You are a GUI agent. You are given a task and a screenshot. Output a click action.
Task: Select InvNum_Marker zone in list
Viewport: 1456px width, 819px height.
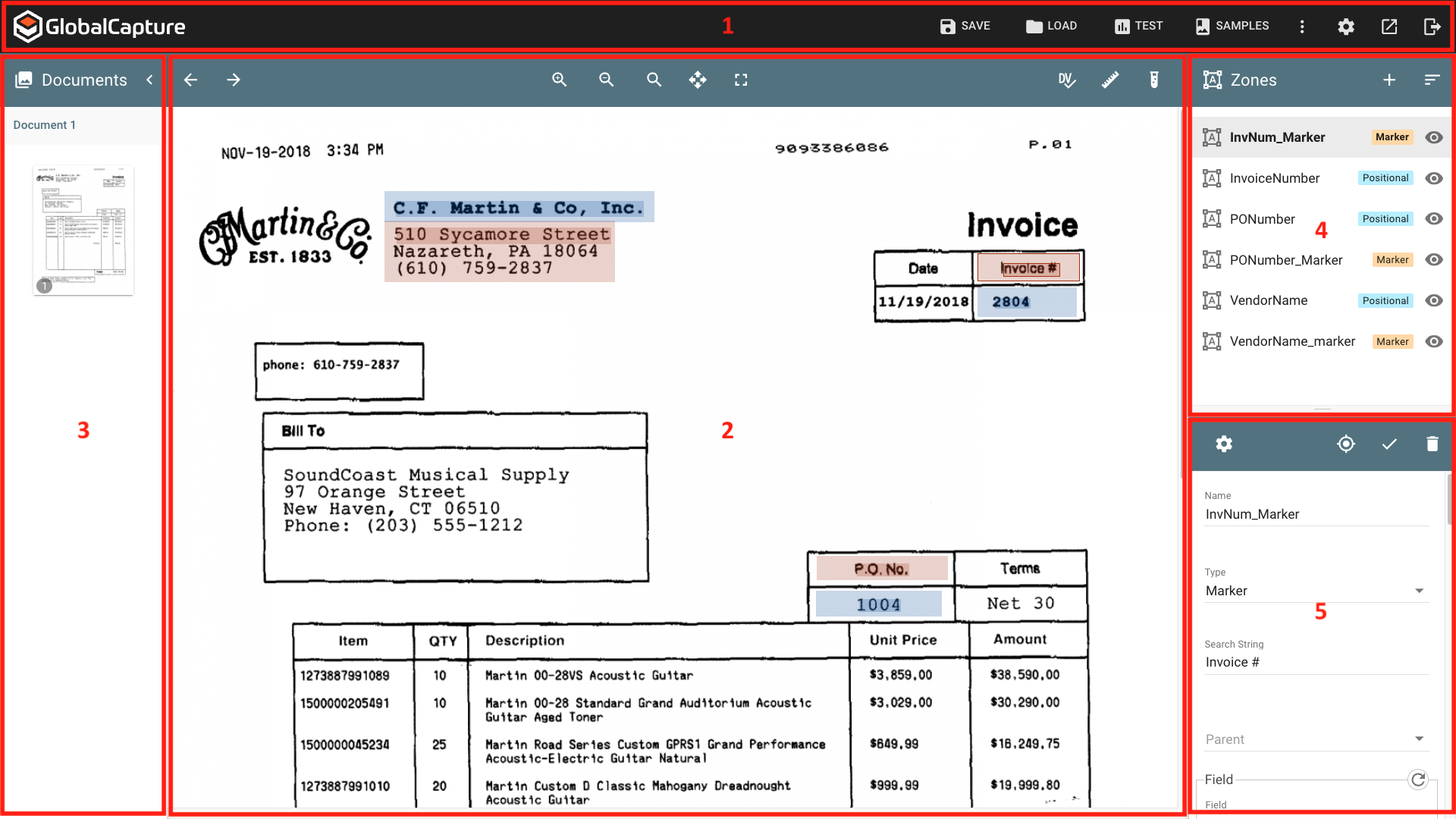click(x=1321, y=137)
